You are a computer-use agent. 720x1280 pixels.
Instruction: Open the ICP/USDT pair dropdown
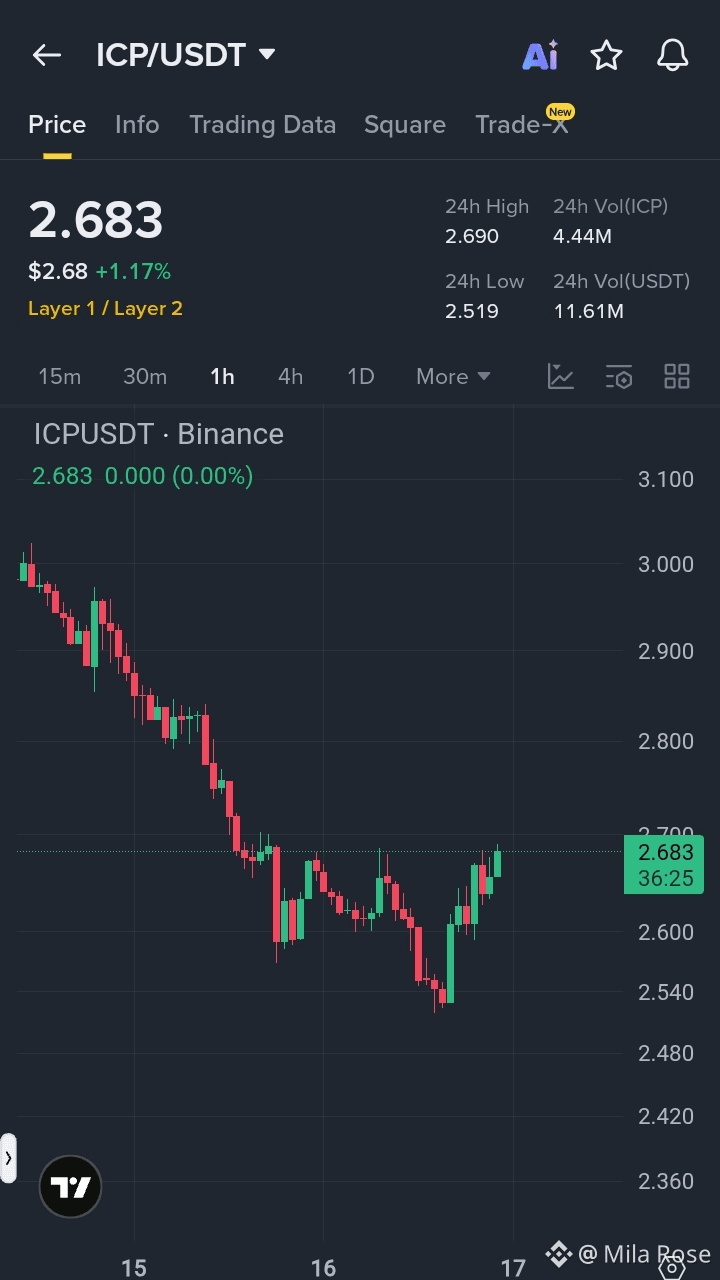pyautogui.click(x=186, y=55)
